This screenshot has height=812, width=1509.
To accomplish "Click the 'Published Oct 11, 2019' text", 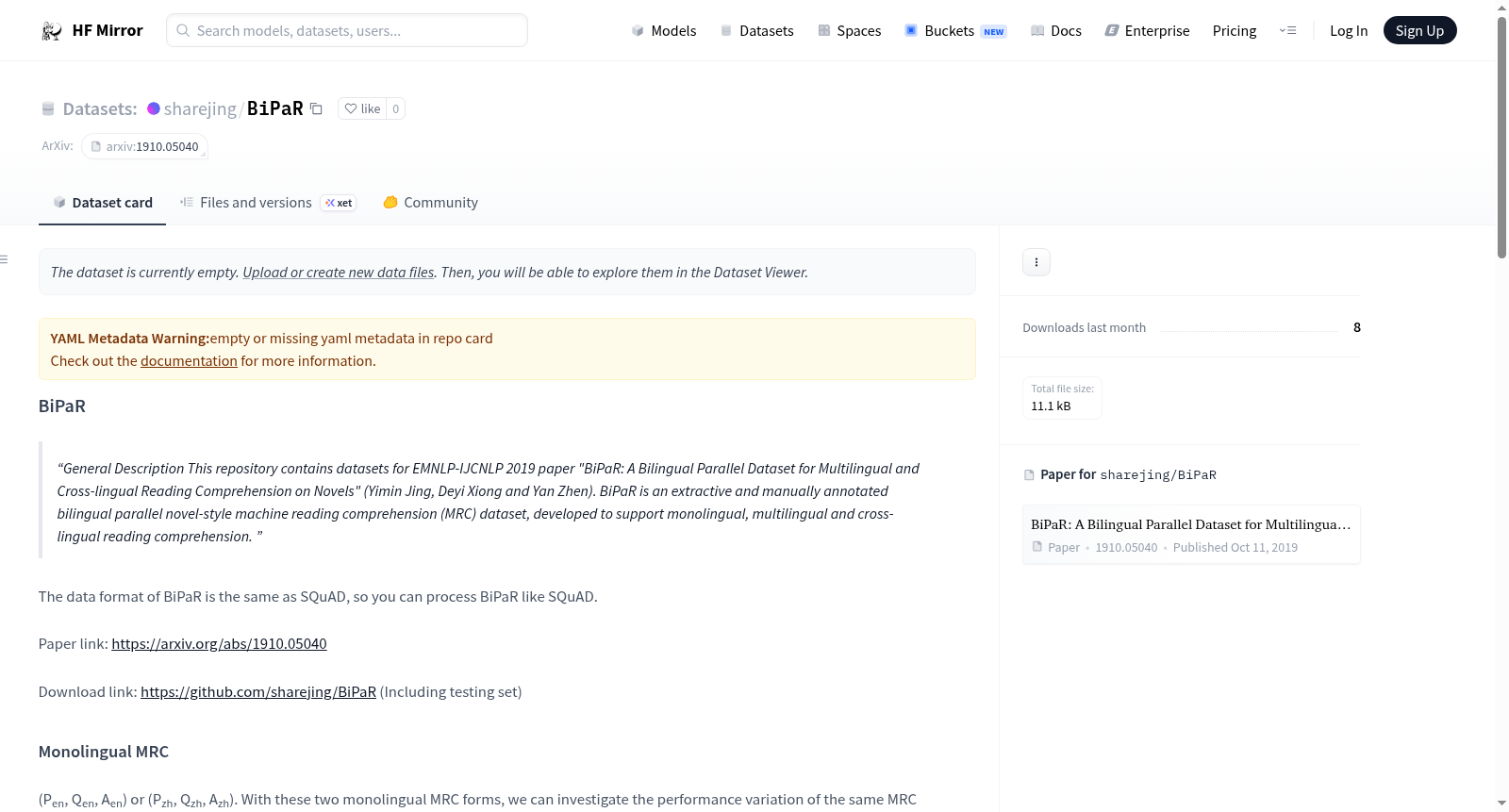I will [1235, 548].
